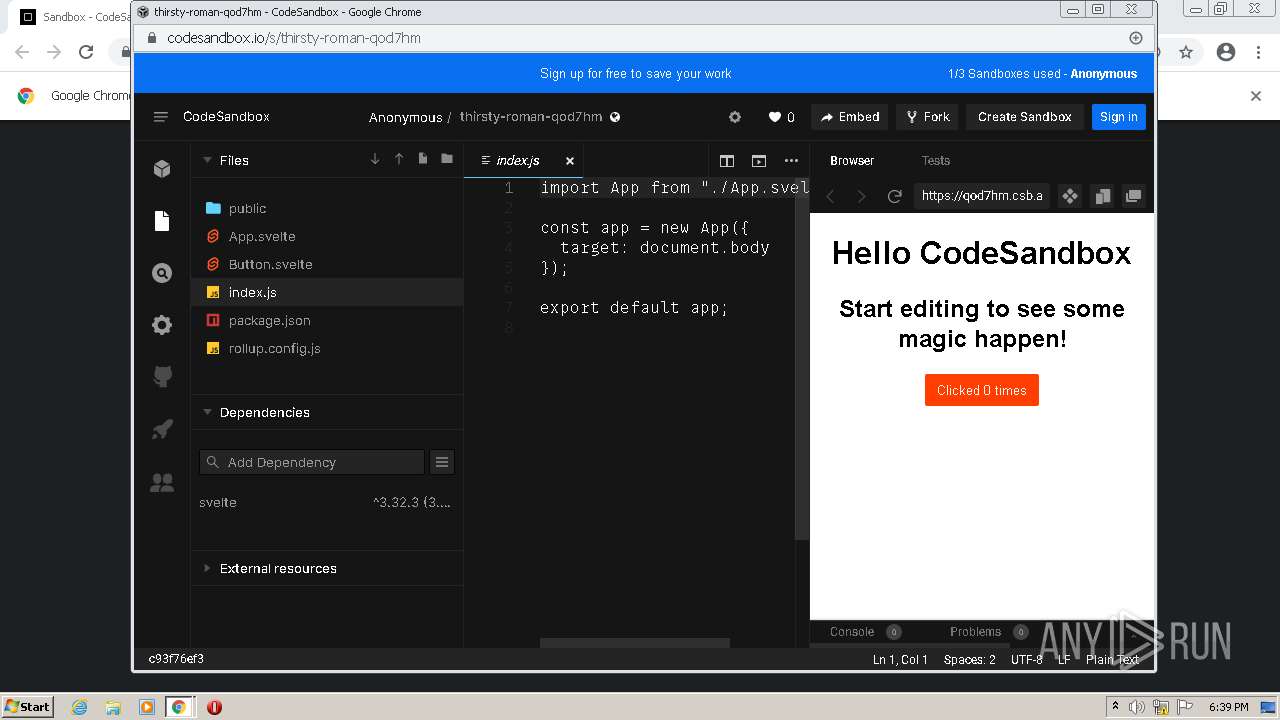Click the split editor layout icon
The image size is (1280, 720).
click(727, 161)
